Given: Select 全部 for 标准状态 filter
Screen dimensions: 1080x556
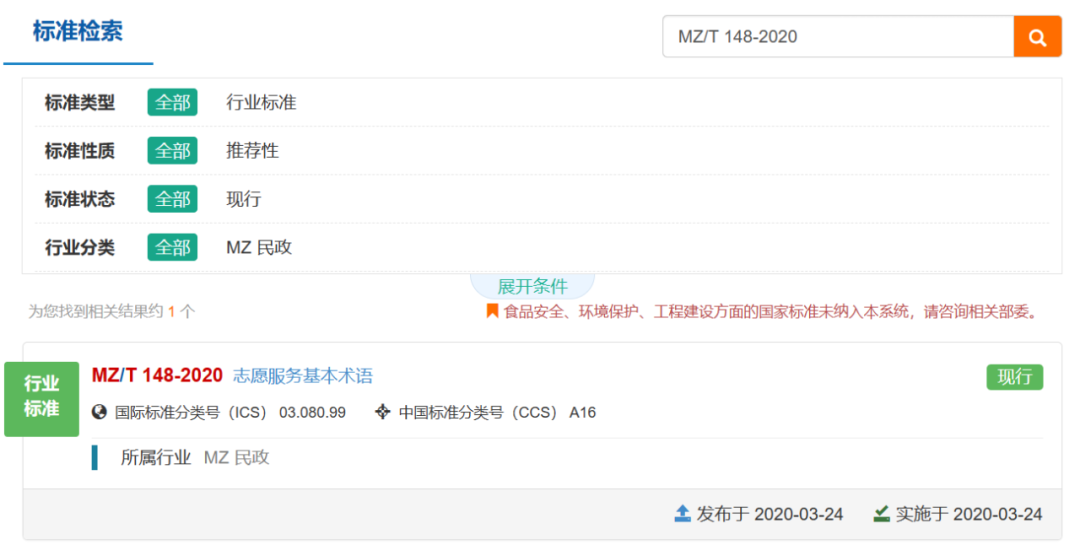Looking at the screenshot, I should 172,199.
